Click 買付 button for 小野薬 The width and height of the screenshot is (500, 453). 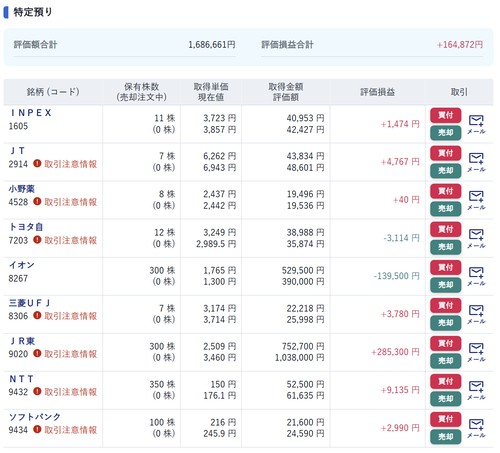(x=445, y=191)
